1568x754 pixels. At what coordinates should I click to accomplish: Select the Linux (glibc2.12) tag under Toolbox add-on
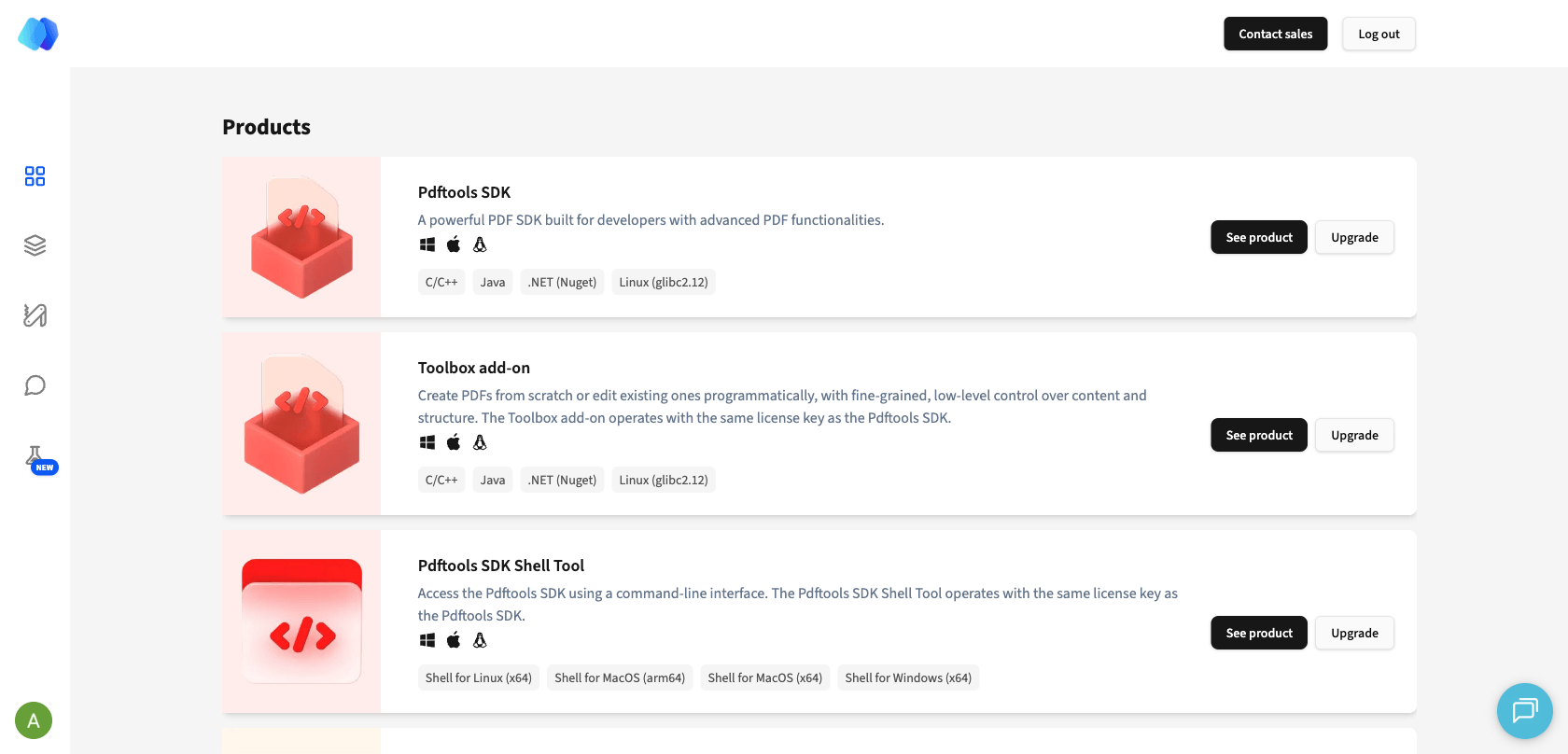[664, 480]
